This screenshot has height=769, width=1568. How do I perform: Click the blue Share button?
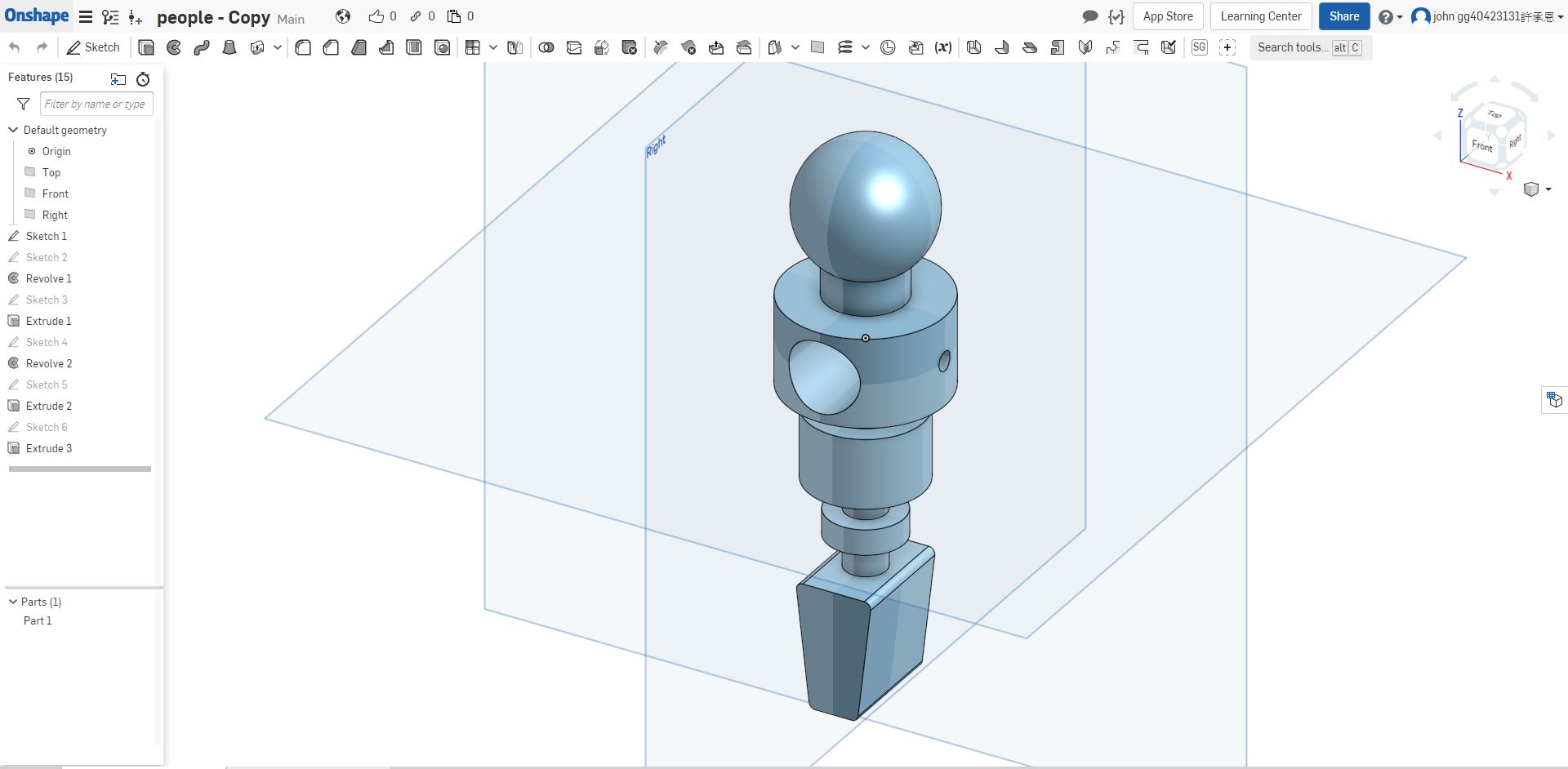(x=1343, y=16)
